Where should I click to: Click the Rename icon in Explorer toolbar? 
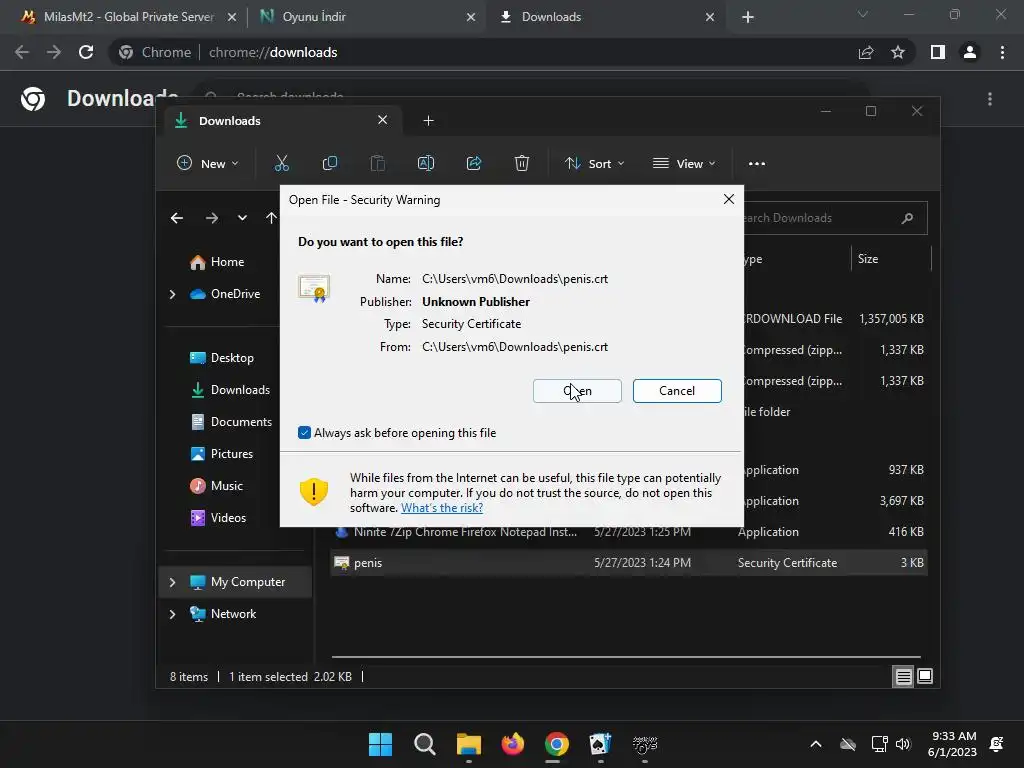pyautogui.click(x=426, y=163)
